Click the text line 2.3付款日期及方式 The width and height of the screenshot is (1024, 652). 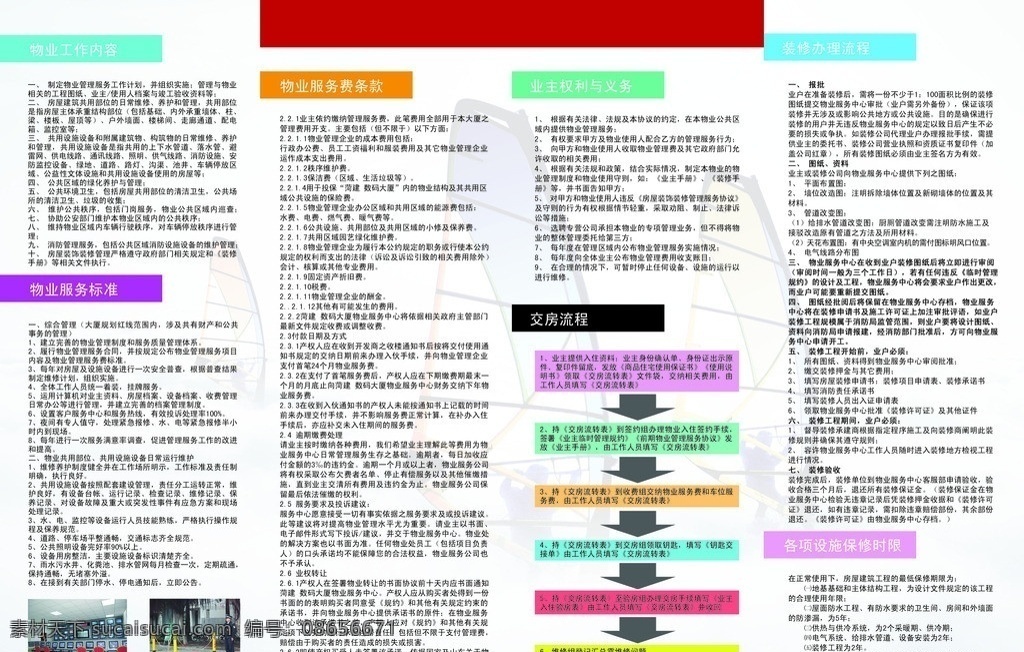tap(313, 336)
